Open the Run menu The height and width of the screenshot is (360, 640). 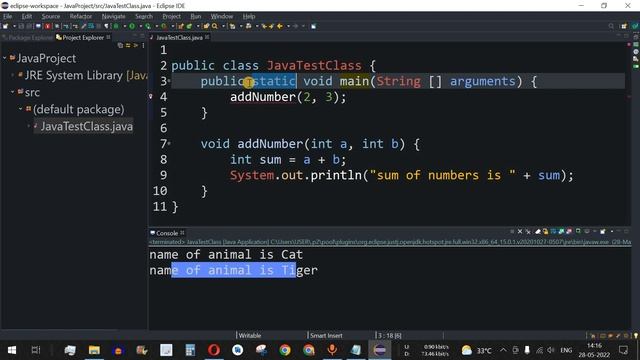coord(196,16)
